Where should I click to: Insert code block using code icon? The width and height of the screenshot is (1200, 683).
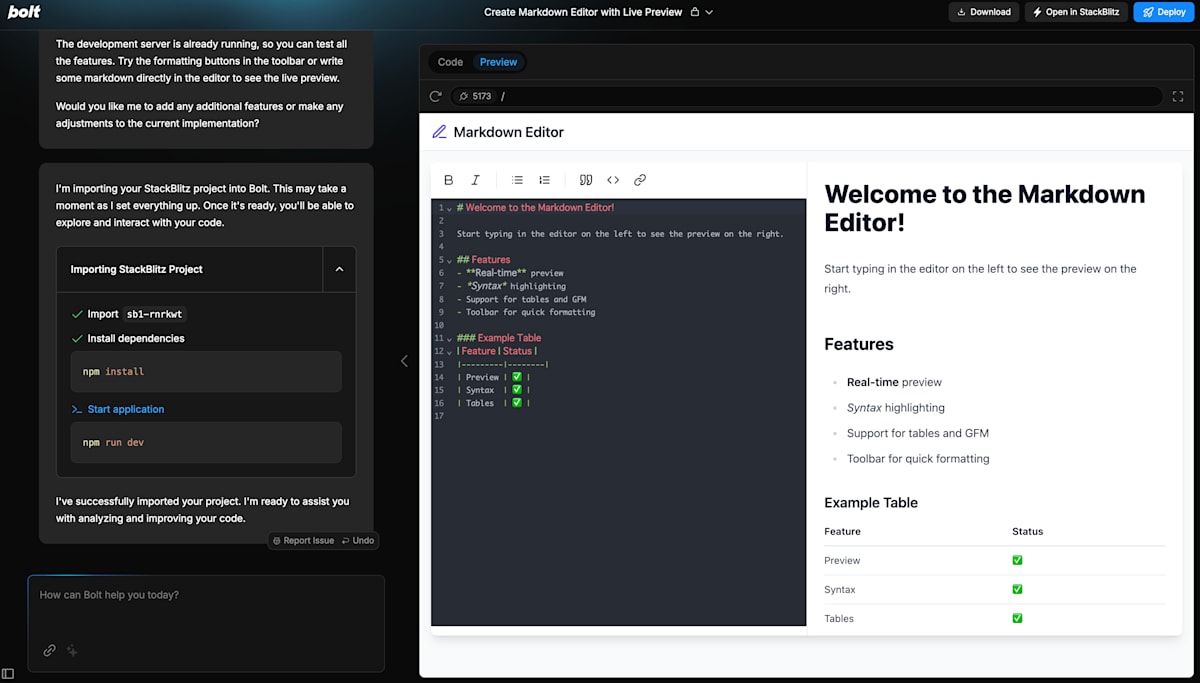click(613, 180)
